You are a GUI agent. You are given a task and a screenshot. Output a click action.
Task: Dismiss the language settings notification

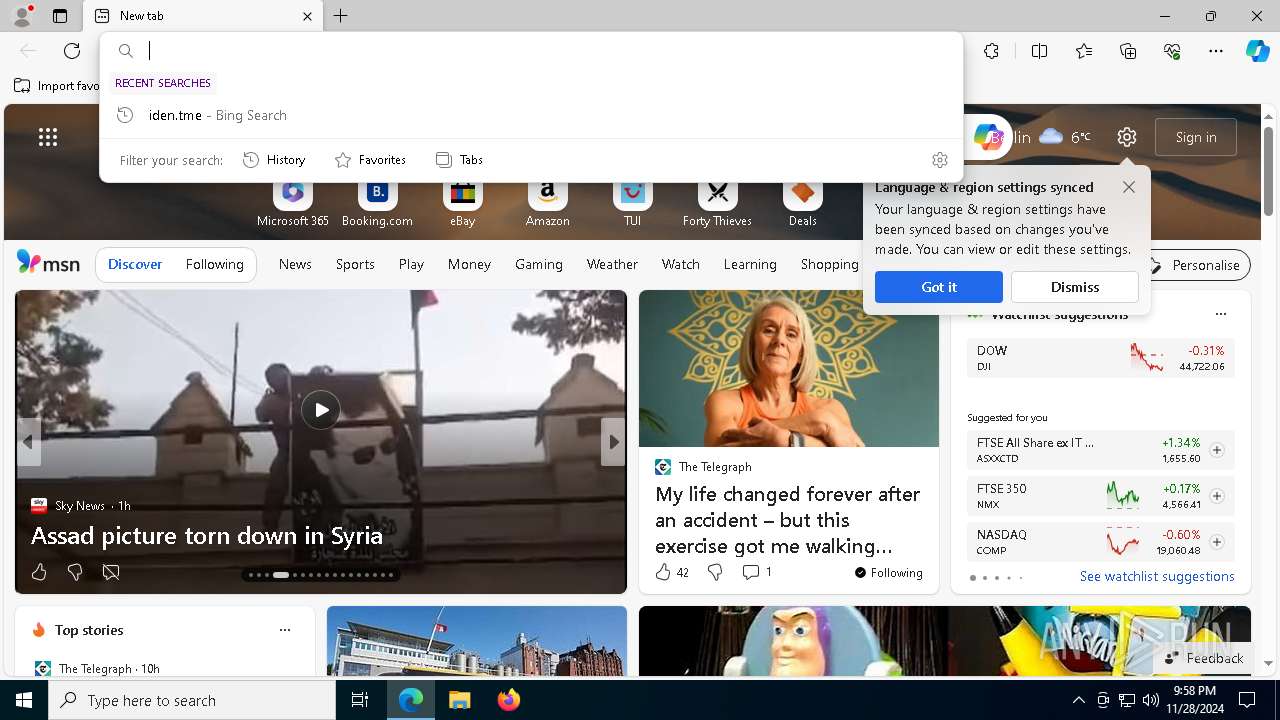(x=1075, y=287)
